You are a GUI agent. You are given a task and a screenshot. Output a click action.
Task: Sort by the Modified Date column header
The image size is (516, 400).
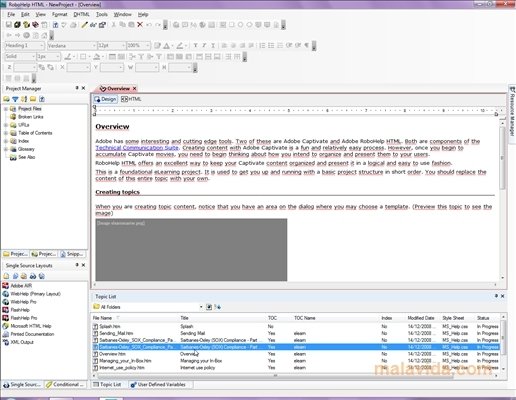pos(421,318)
